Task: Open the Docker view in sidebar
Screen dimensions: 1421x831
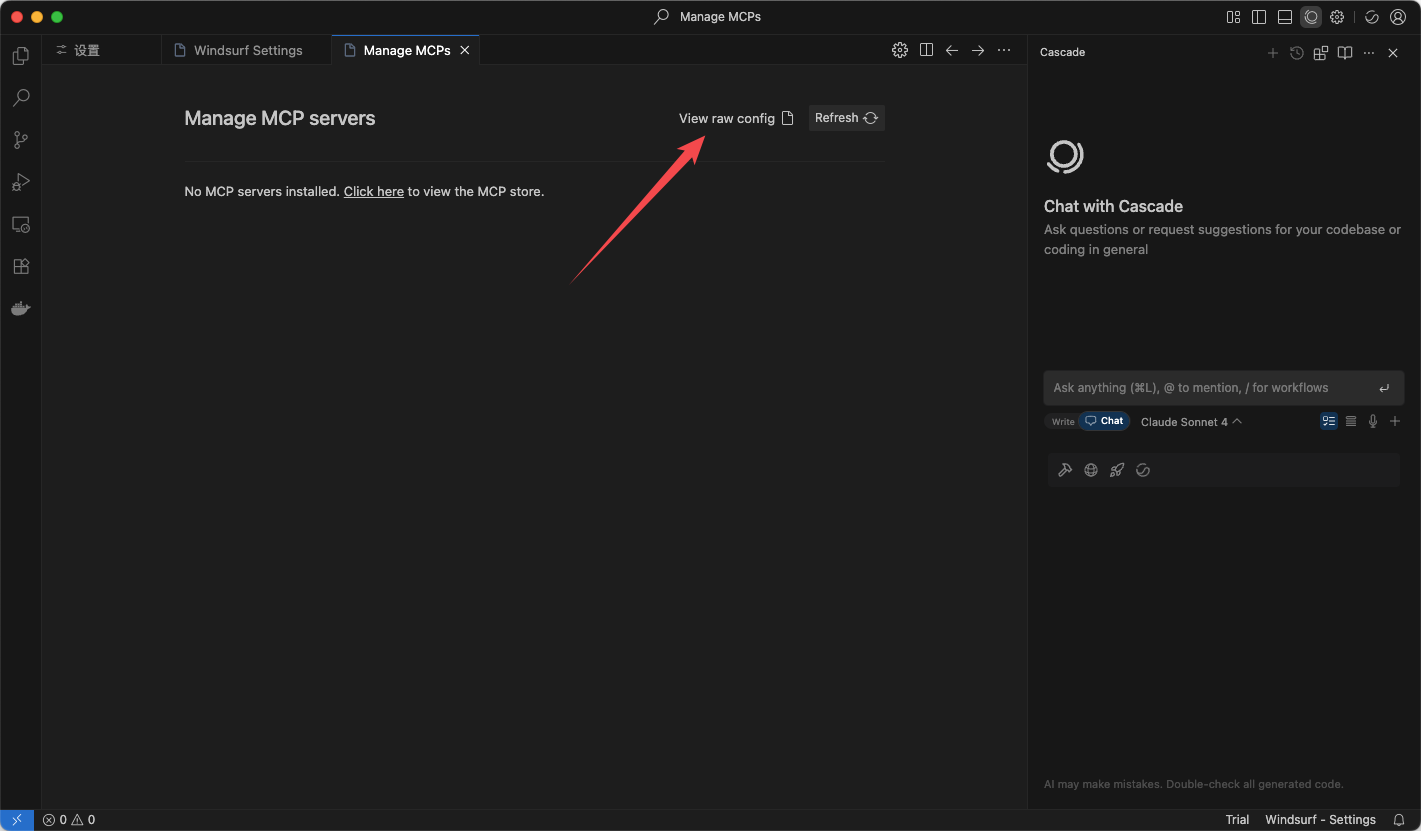Action: pyautogui.click(x=20, y=308)
